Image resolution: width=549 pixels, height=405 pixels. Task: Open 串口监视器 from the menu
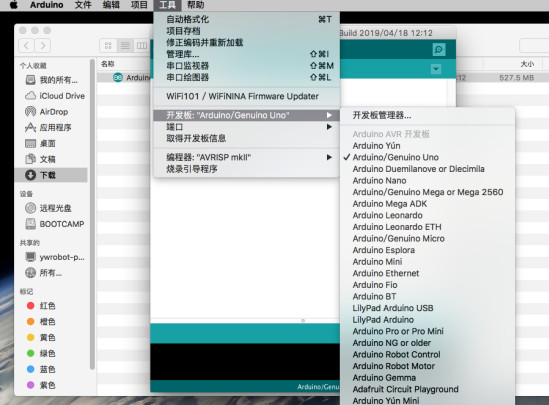pos(246,66)
